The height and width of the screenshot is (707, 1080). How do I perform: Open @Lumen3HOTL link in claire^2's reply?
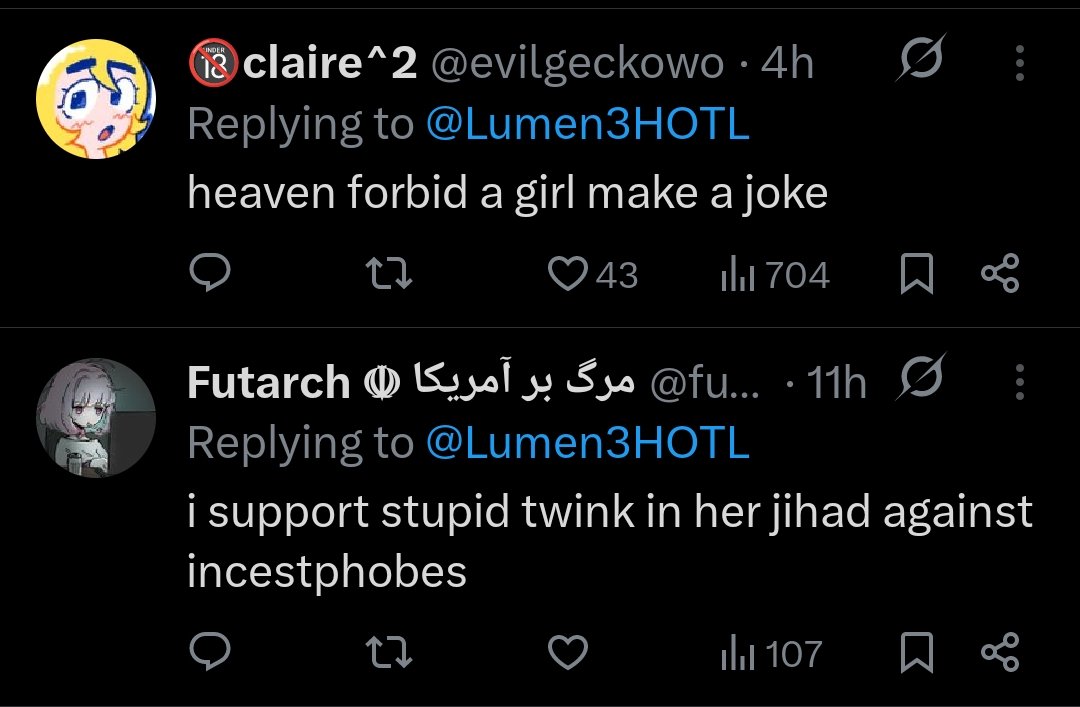[588, 125]
